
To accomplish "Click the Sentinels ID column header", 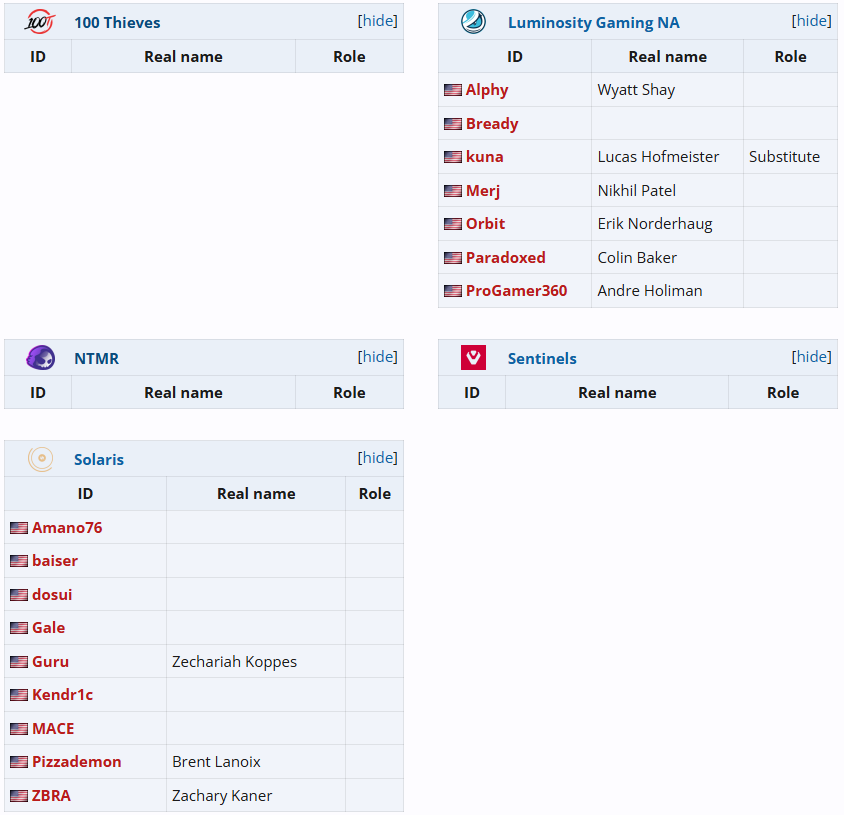I will 472,392.
